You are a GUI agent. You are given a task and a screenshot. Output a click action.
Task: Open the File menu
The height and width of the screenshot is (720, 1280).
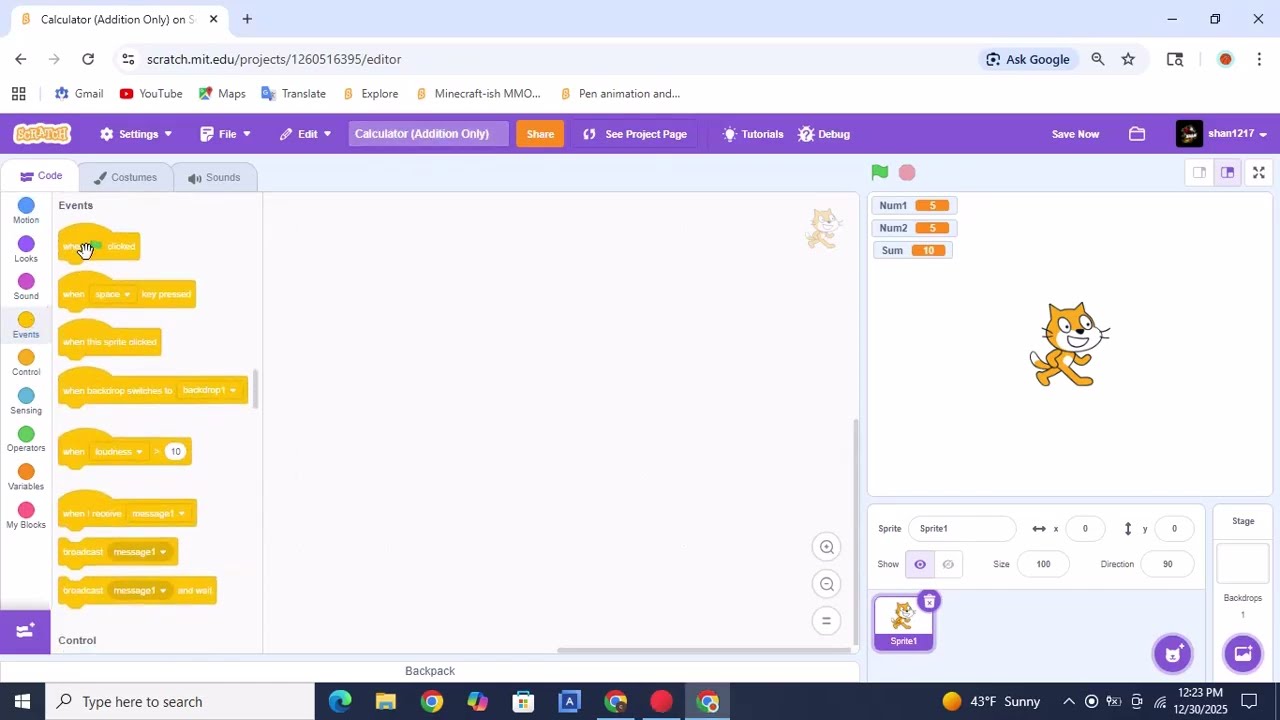click(226, 134)
